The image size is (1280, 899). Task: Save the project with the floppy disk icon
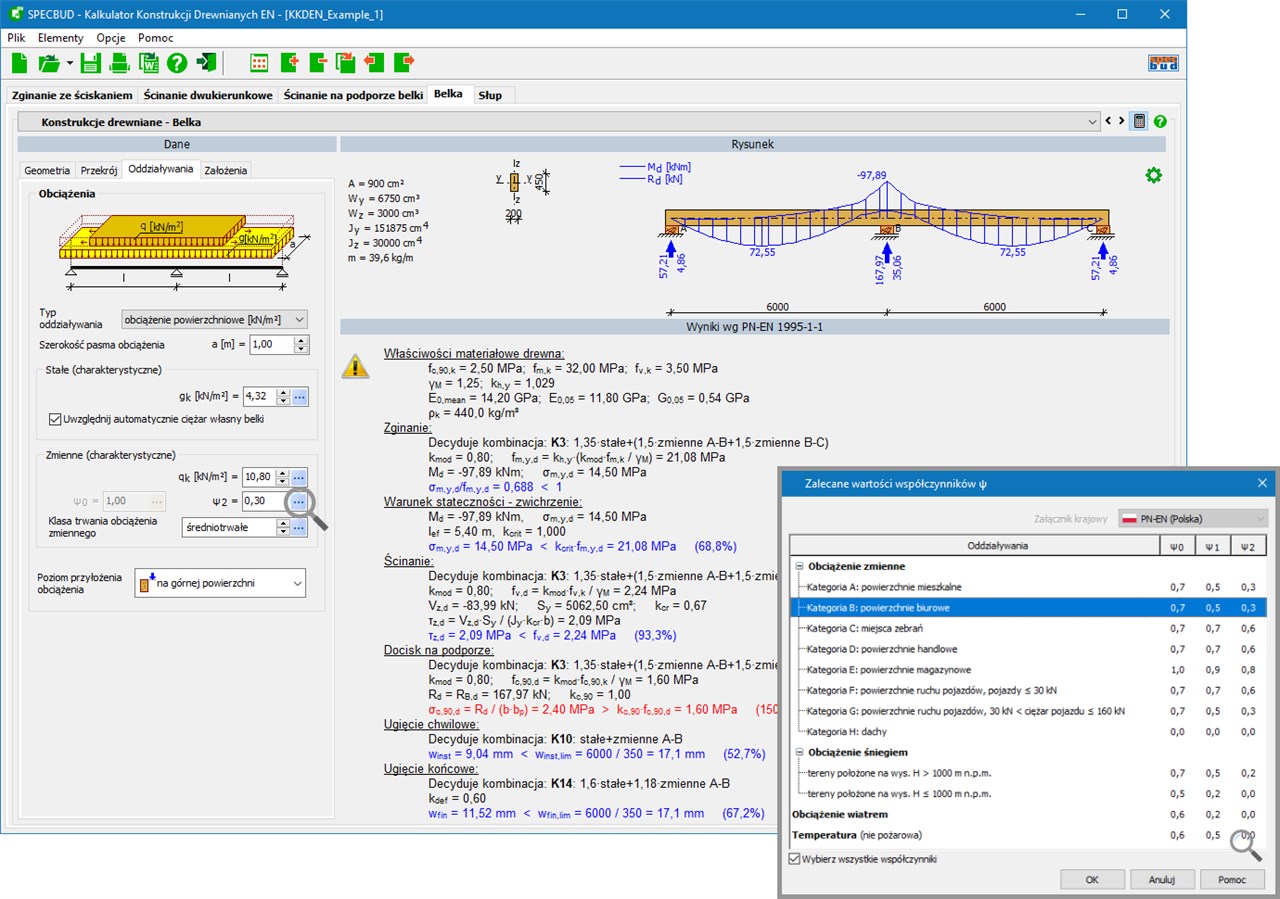point(91,63)
